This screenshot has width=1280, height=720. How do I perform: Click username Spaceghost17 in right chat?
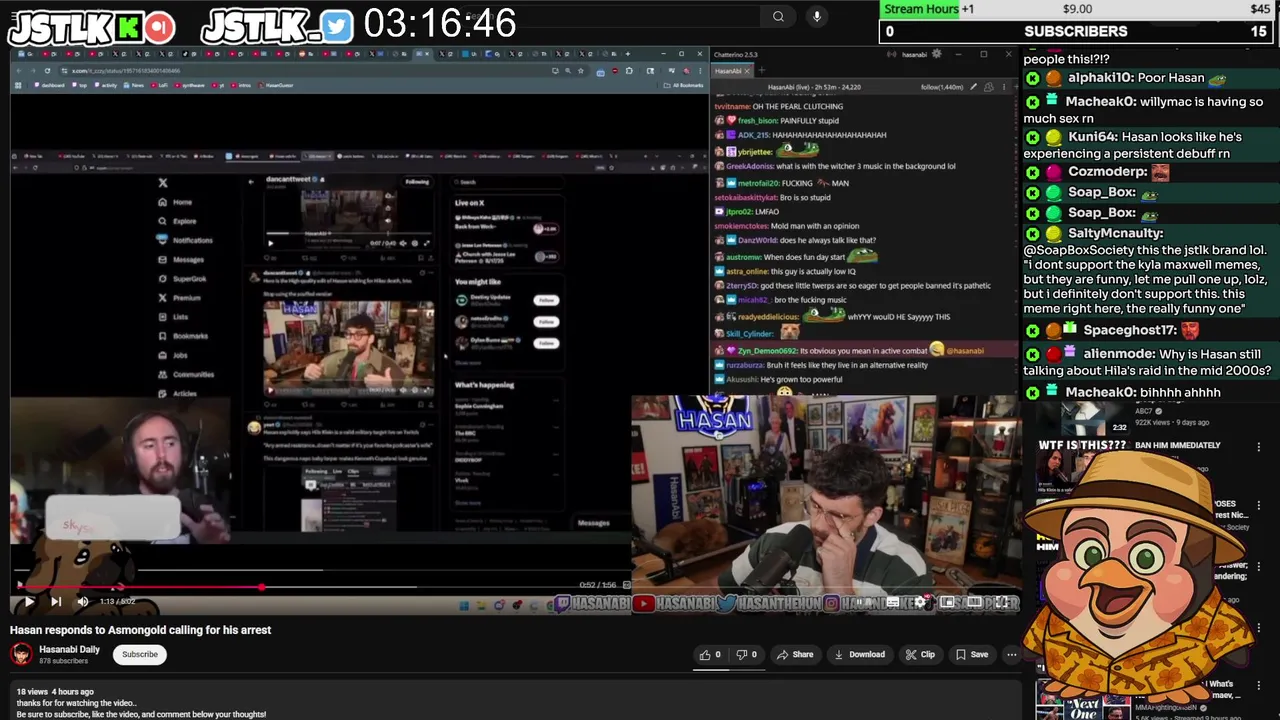(1129, 330)
